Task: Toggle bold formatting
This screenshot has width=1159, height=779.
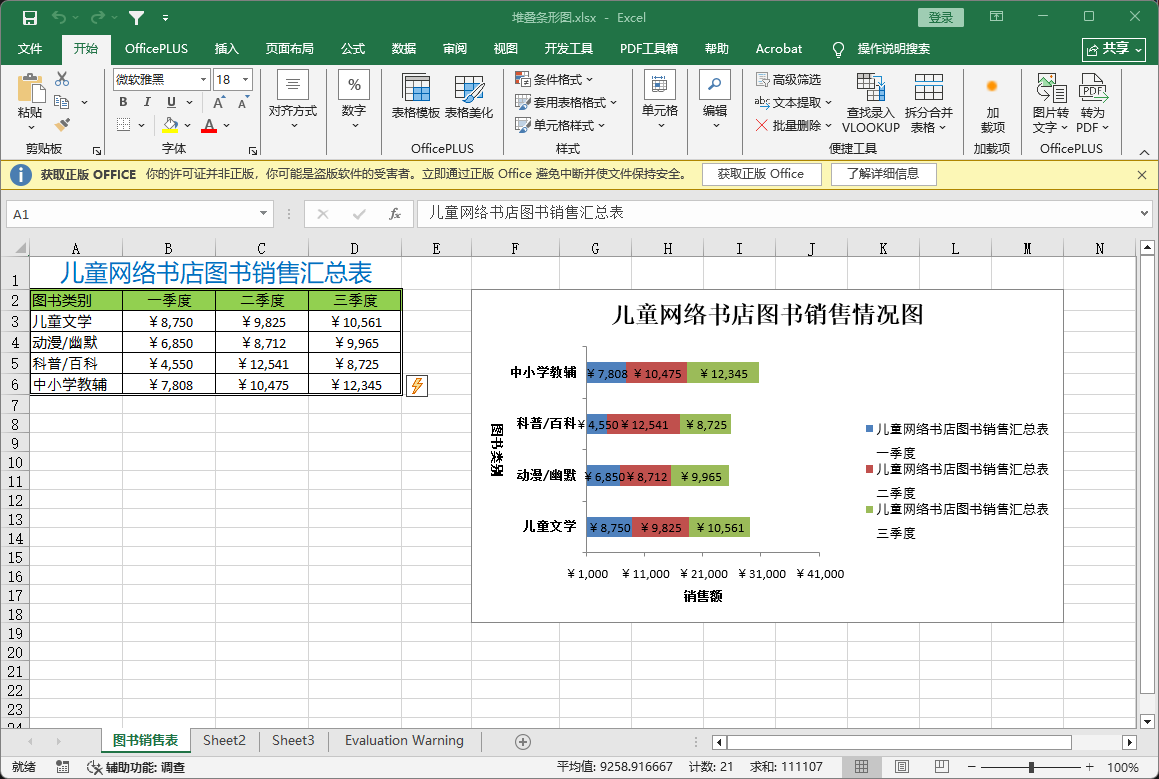Action: pyautogui.click(x=123, y=102)
